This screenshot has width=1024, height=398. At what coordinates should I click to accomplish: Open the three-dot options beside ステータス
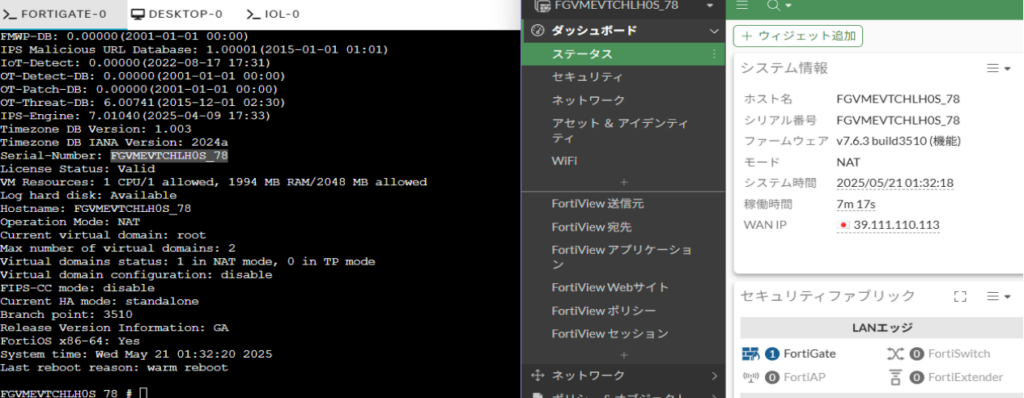click(714, 54)
